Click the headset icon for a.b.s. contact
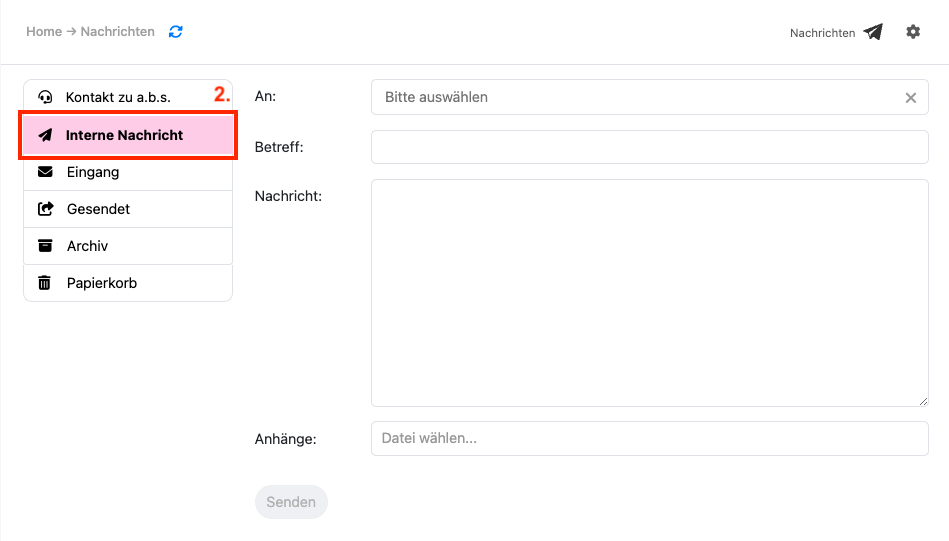949x541 pixels. pyautogui.click(x=45, y=97)
